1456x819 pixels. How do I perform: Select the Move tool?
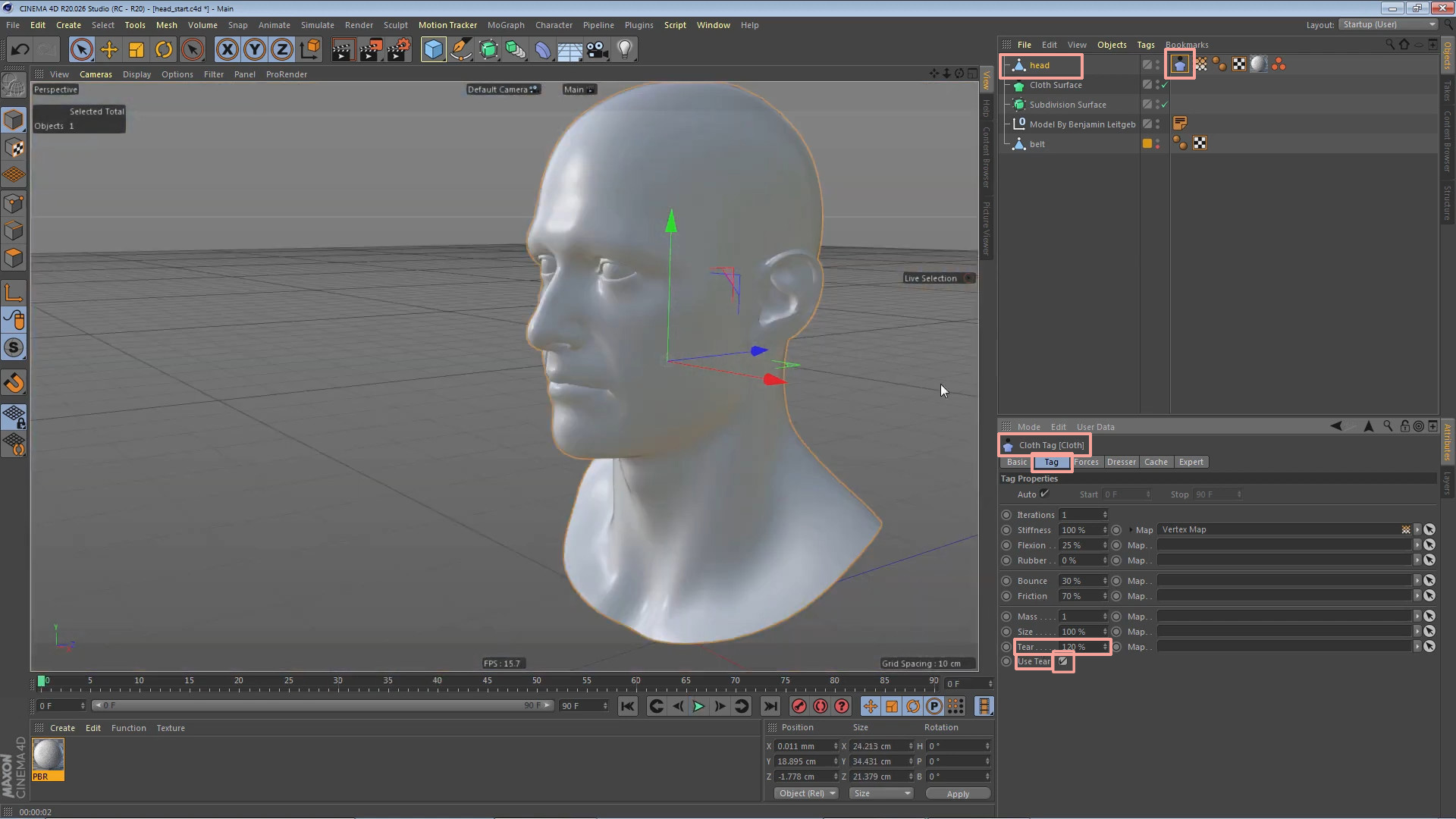(109, 50)
